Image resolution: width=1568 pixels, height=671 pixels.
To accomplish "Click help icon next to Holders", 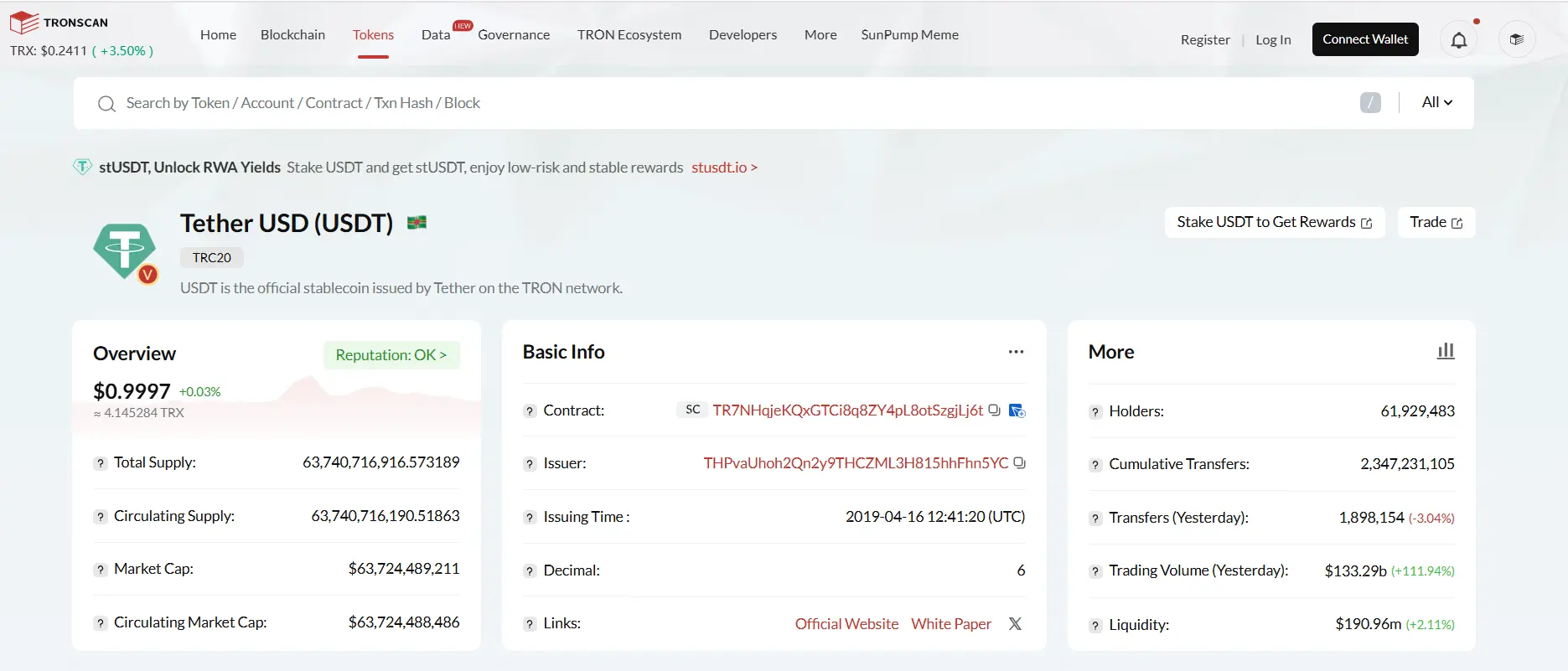I will [x=1095, y=412].
